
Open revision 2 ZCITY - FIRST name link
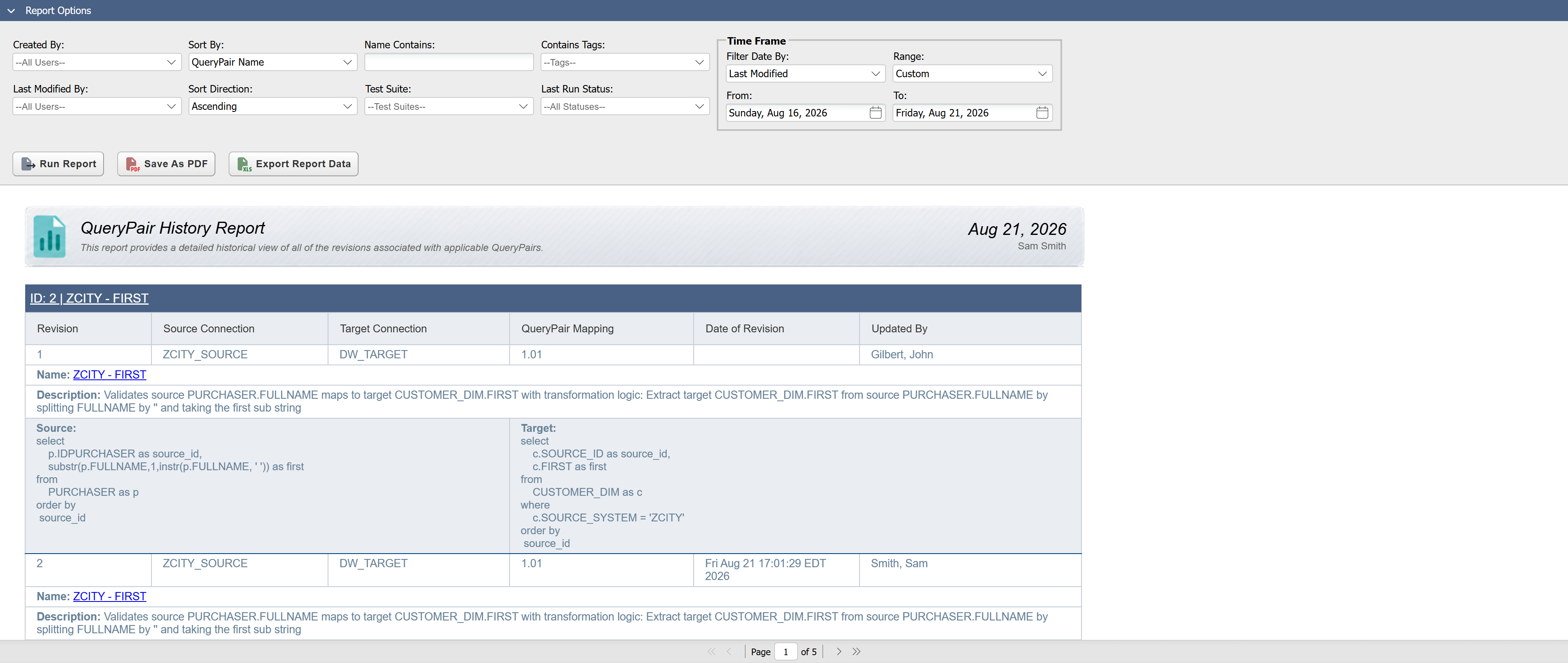pos(110,596)
